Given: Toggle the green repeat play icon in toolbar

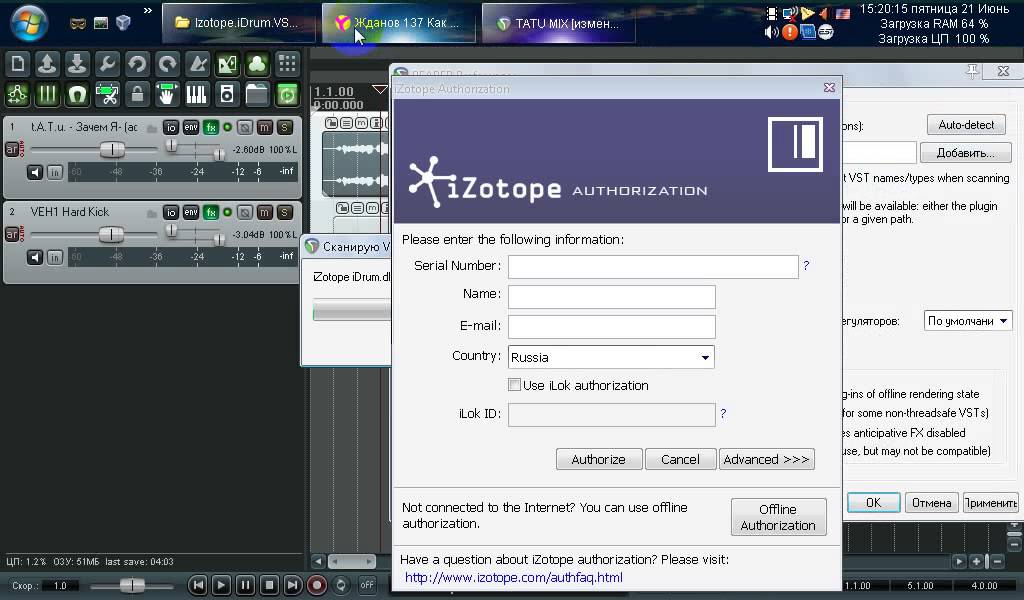Looking at the screenshot, I should [x=287, y=95].
